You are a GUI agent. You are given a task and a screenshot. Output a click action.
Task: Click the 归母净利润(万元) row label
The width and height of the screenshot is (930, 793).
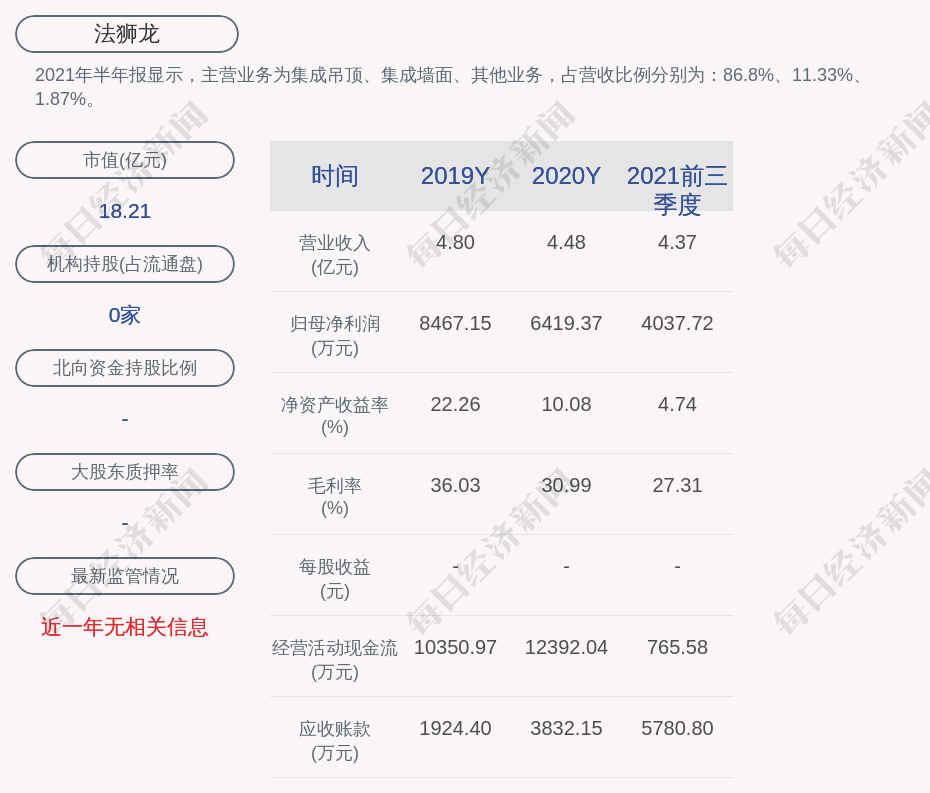tap(335, 335)
